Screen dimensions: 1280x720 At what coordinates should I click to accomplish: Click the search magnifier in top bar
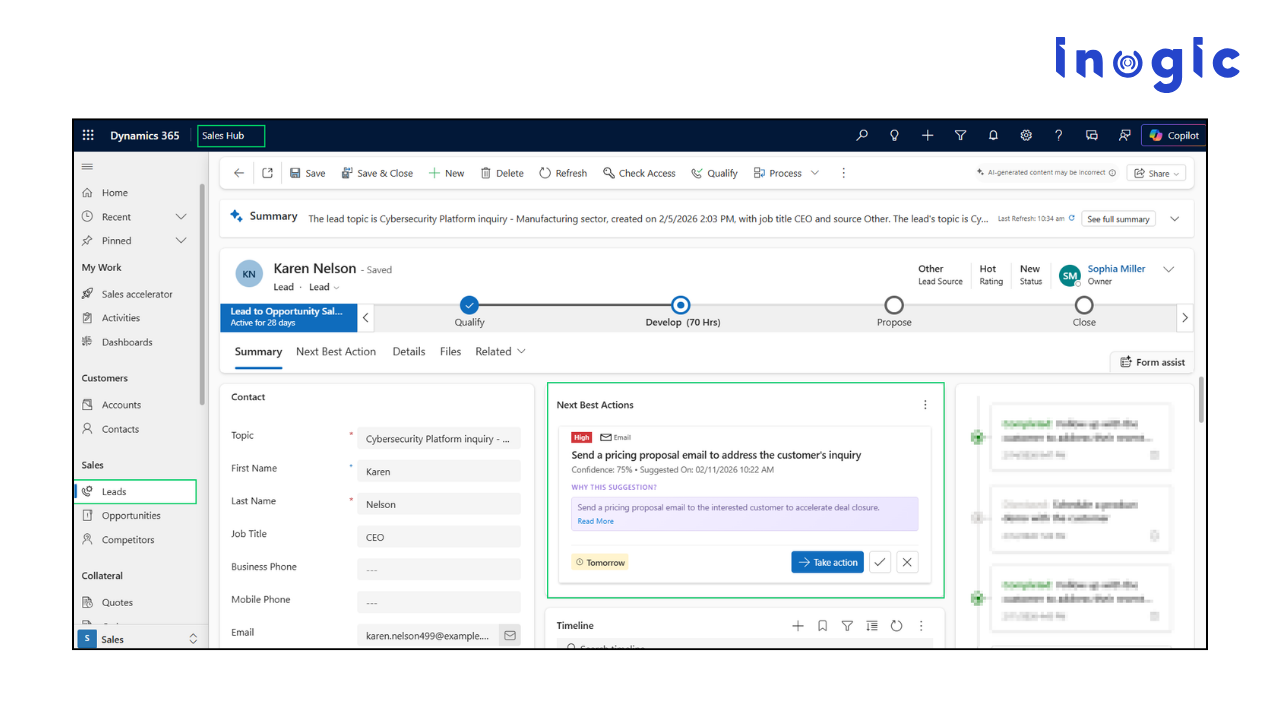(x=862, y=135)
